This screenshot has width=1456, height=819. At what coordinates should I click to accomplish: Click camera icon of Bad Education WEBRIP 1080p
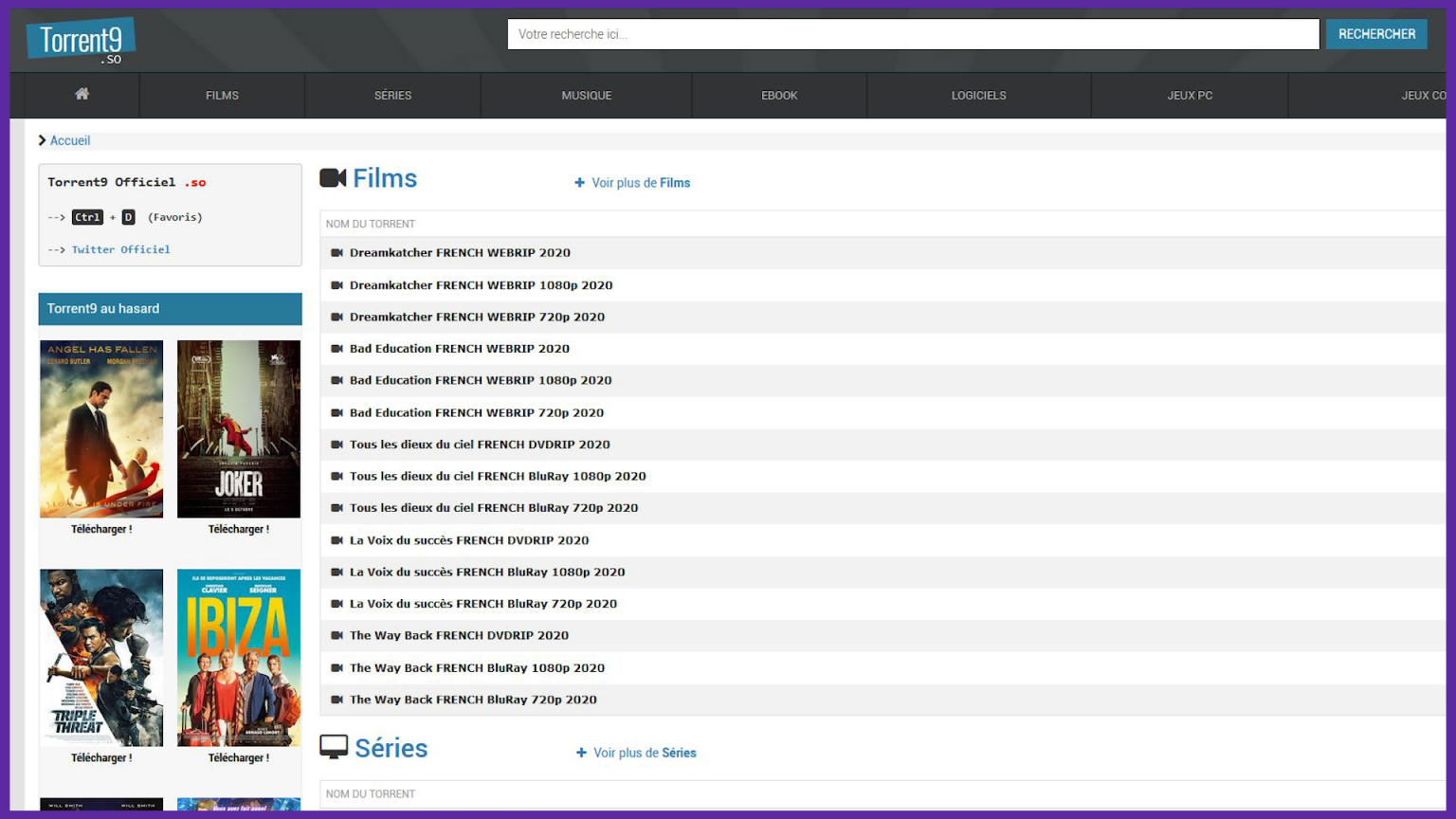[x=337, y=380]
